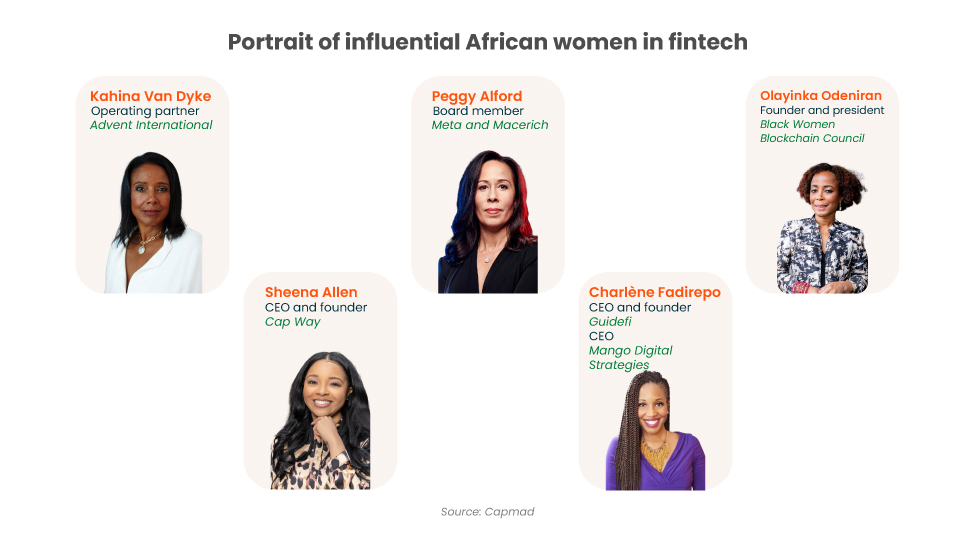The width and height of the screenshot is (976, 549).
Task: Open the Advent International company text
Action: (x=151, y=125)
